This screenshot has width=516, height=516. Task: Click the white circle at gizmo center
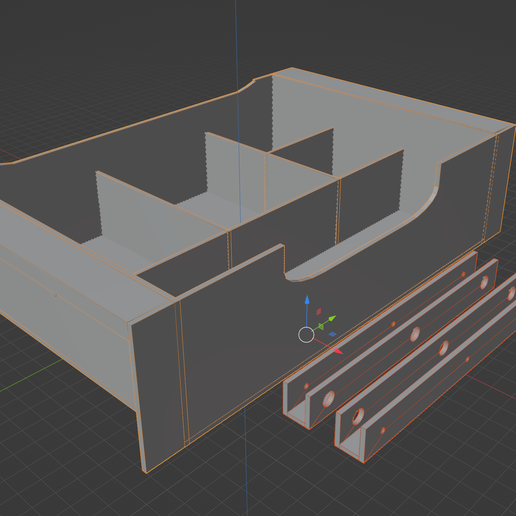pyautogui.click(x=306, y=335)
